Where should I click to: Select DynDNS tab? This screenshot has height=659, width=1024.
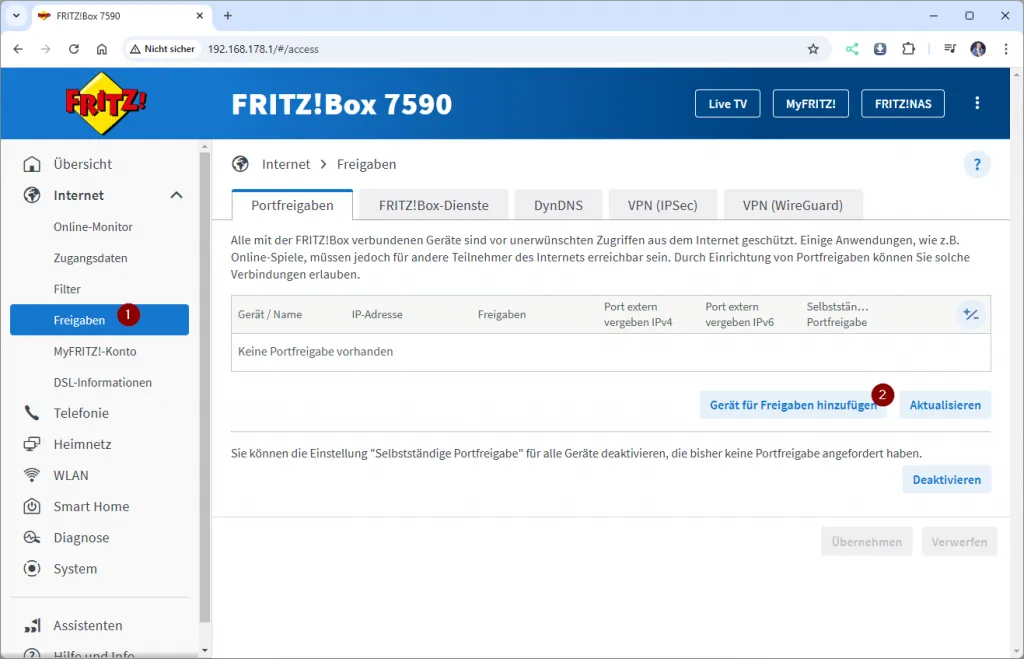point(558,205)
